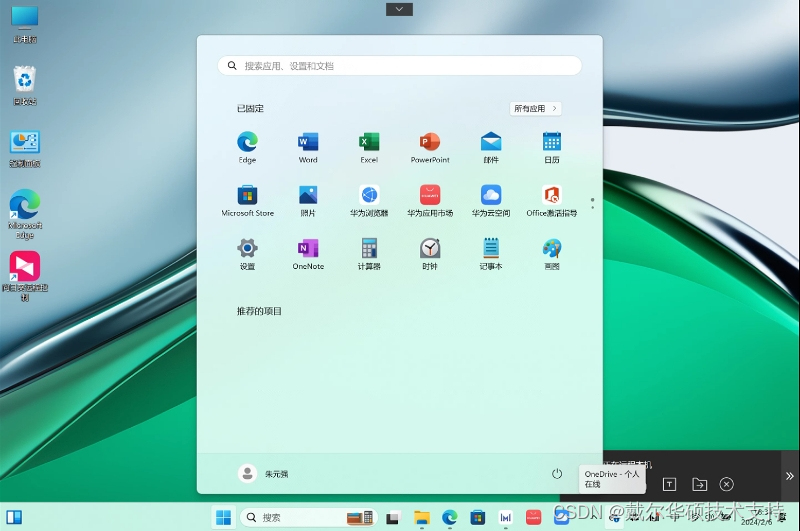
Task: Open 设置 settings app
Action: 247,254
